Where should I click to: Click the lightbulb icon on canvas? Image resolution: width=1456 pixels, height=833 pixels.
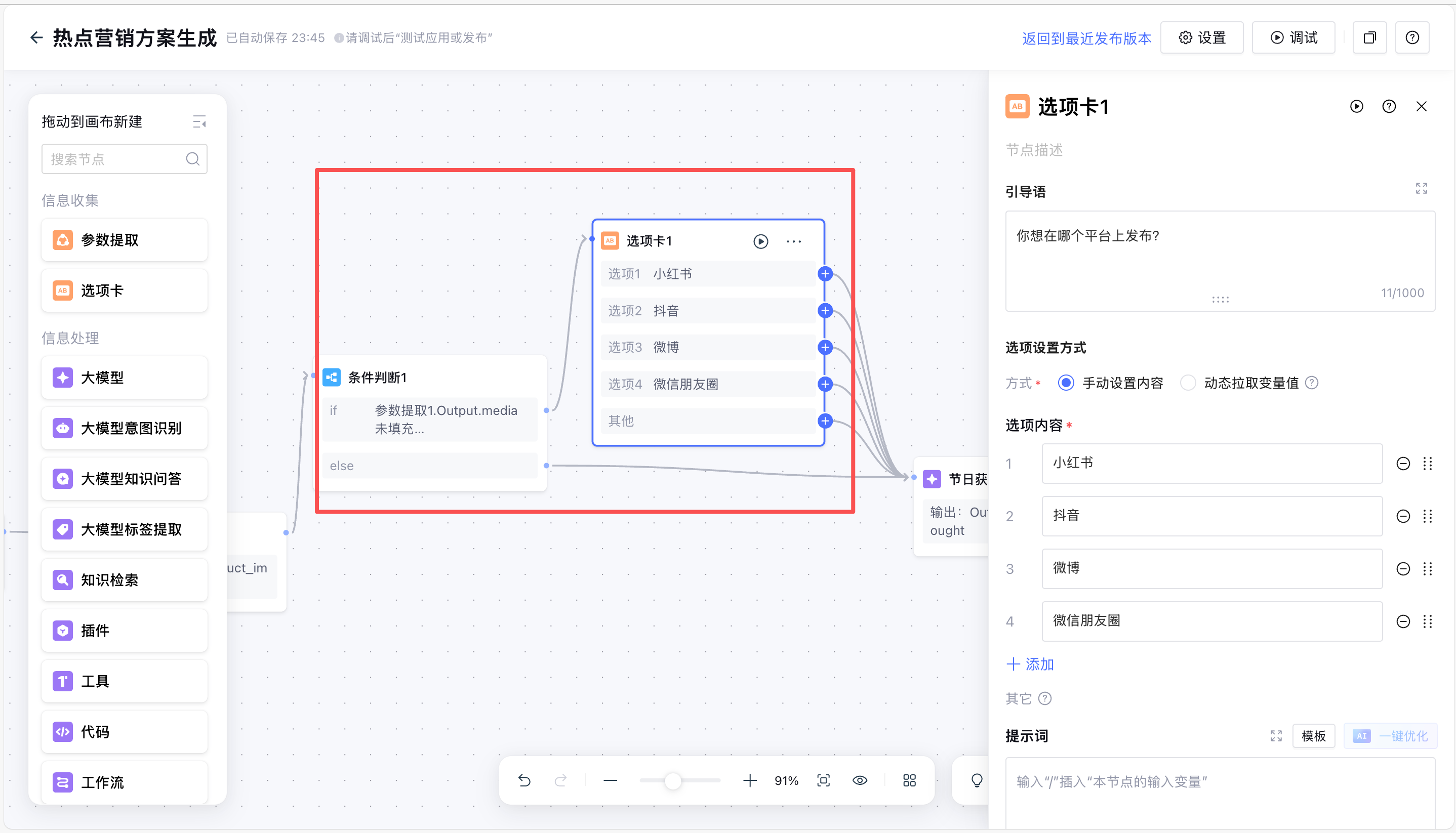(x=977, y=780)
